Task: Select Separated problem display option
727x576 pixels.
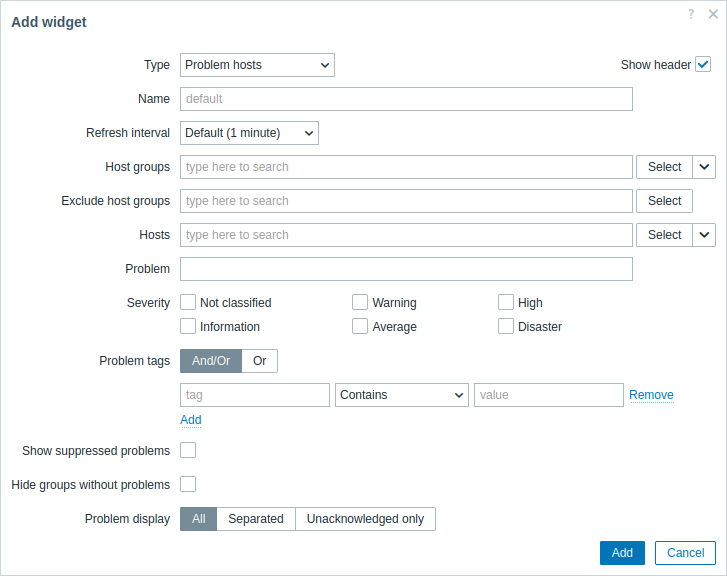Action: 256,519
